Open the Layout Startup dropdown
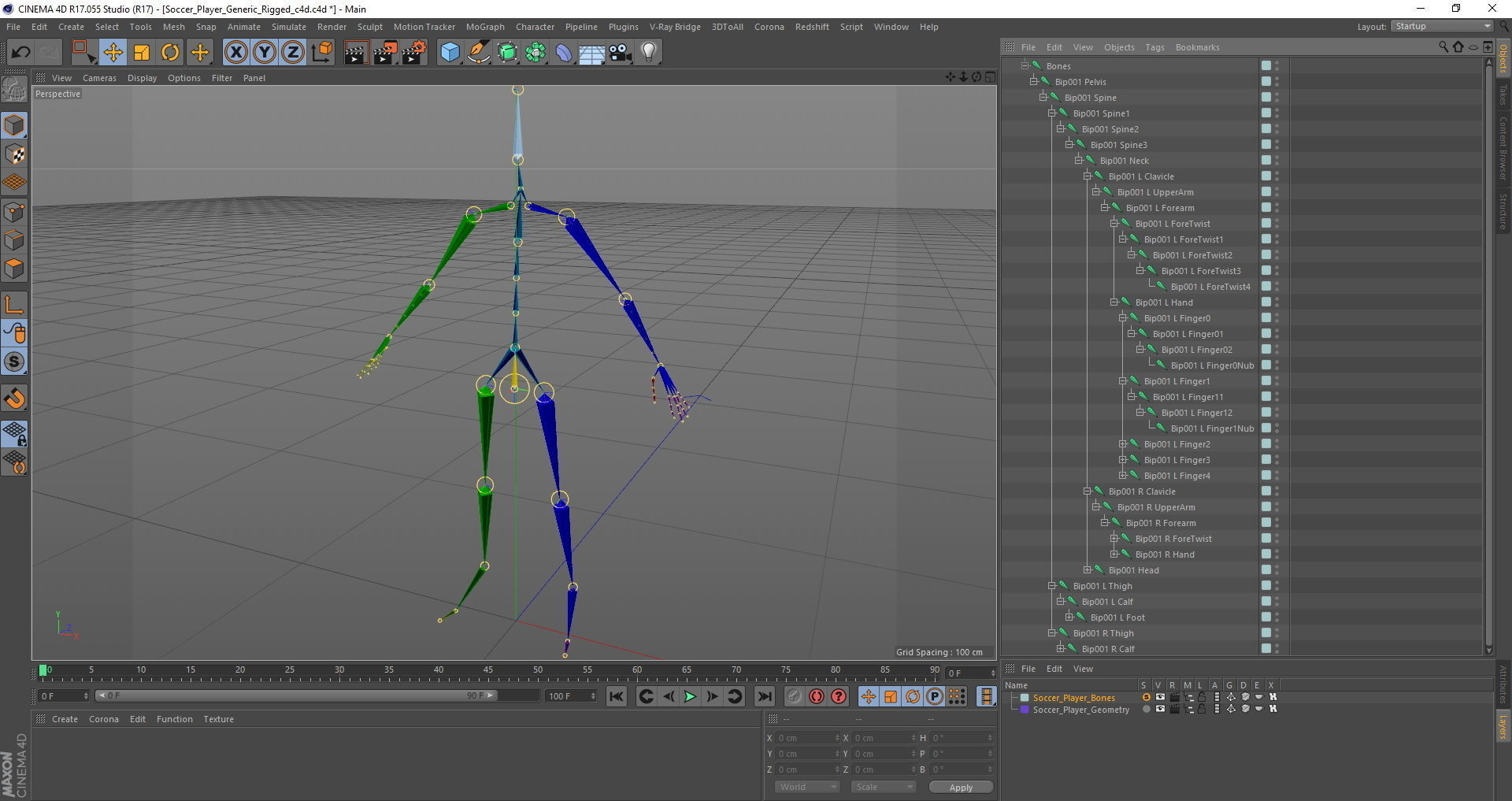This screenshot has width=1512, height=801. (x=1443, y=26)
